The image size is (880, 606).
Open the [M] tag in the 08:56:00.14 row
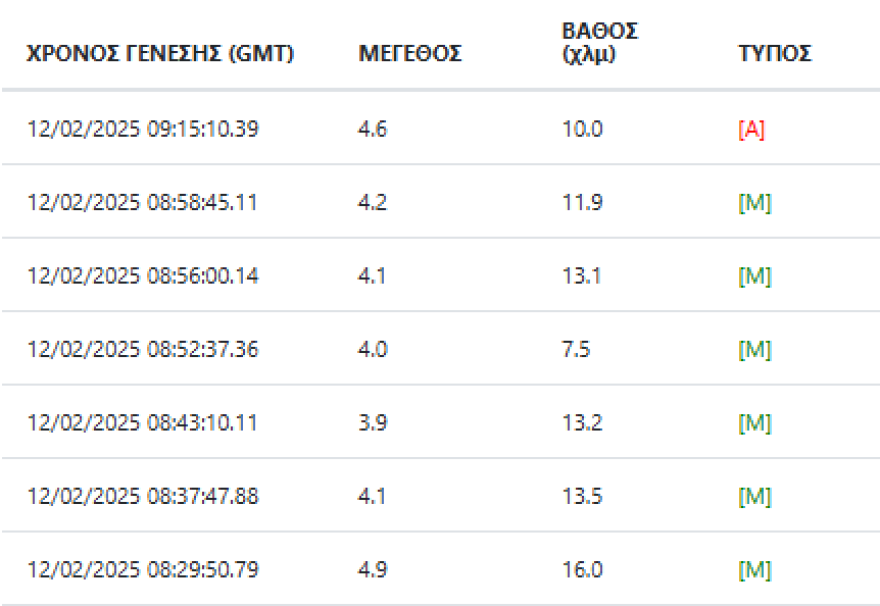coord(755,276)
